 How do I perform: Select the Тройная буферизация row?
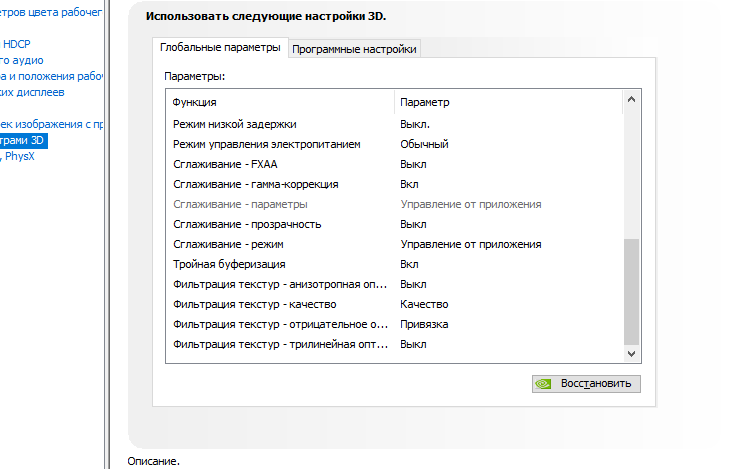pyautogui.click(x=394, y=265)
